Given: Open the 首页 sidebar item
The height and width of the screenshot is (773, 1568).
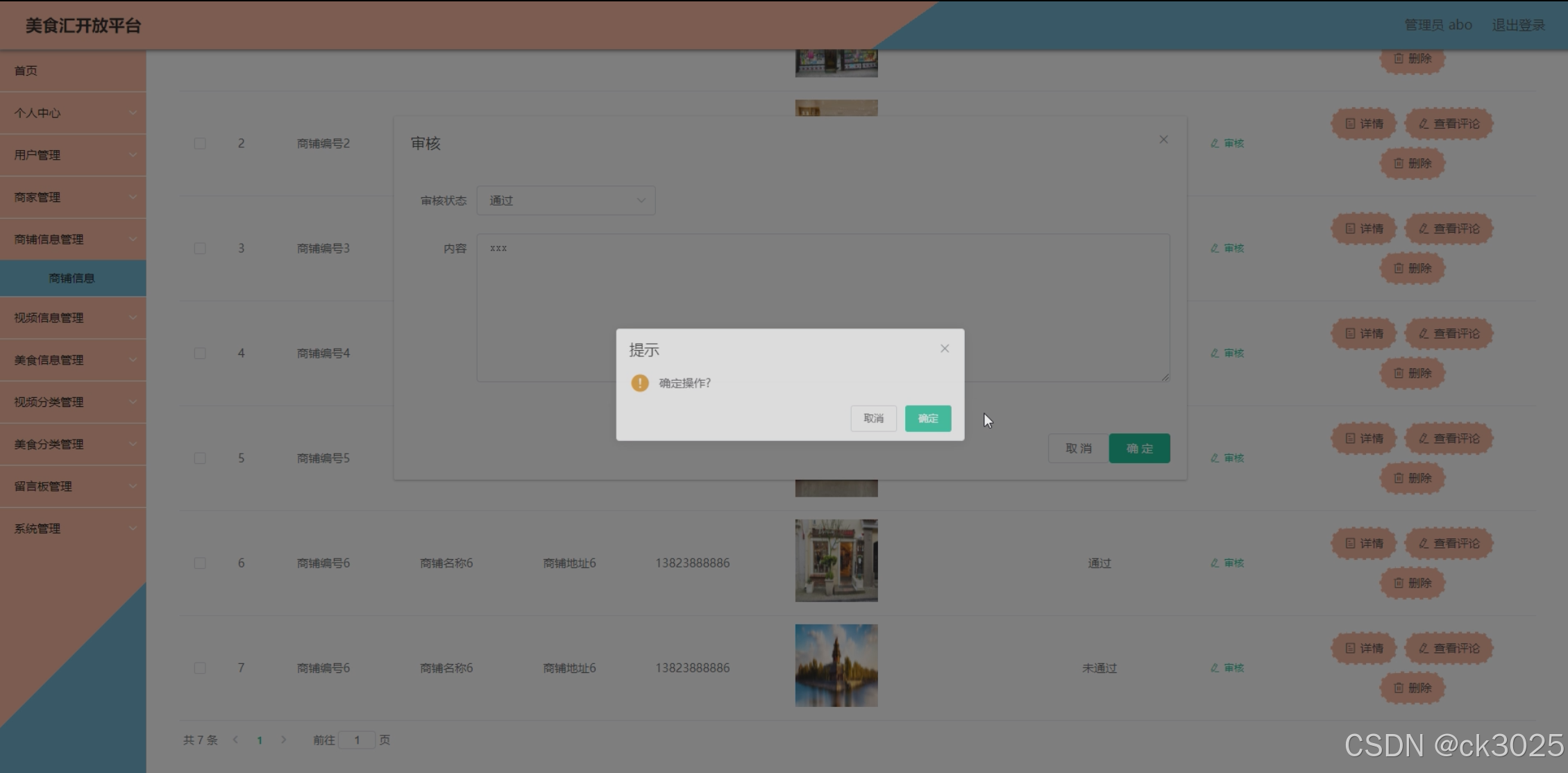Looking at the screenshot, I should coord(26,71).
